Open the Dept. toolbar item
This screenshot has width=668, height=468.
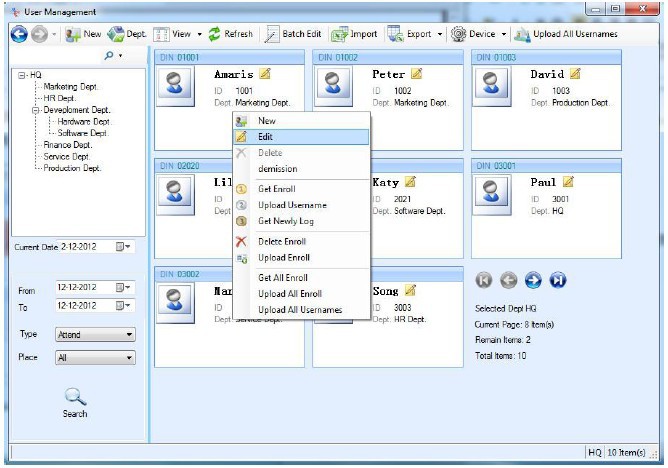(127, 34)
